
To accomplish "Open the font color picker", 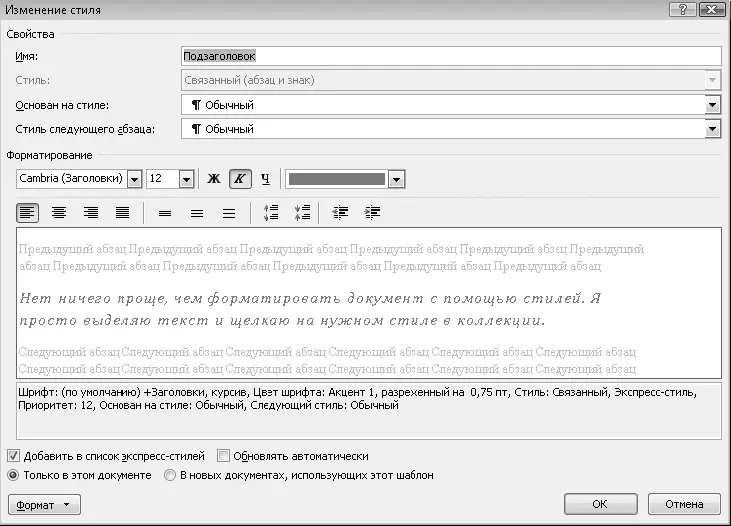I will [396, 179].
